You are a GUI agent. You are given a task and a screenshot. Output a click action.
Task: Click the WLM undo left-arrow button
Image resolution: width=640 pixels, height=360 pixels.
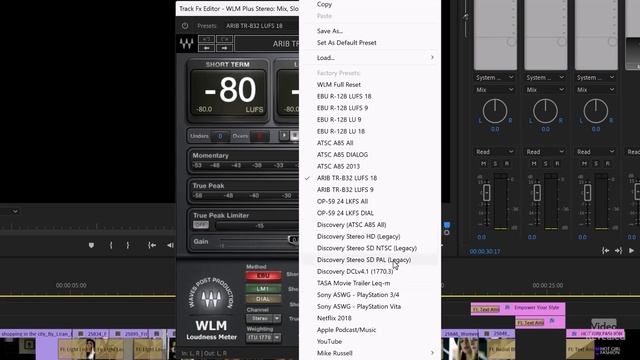(207, 48)
